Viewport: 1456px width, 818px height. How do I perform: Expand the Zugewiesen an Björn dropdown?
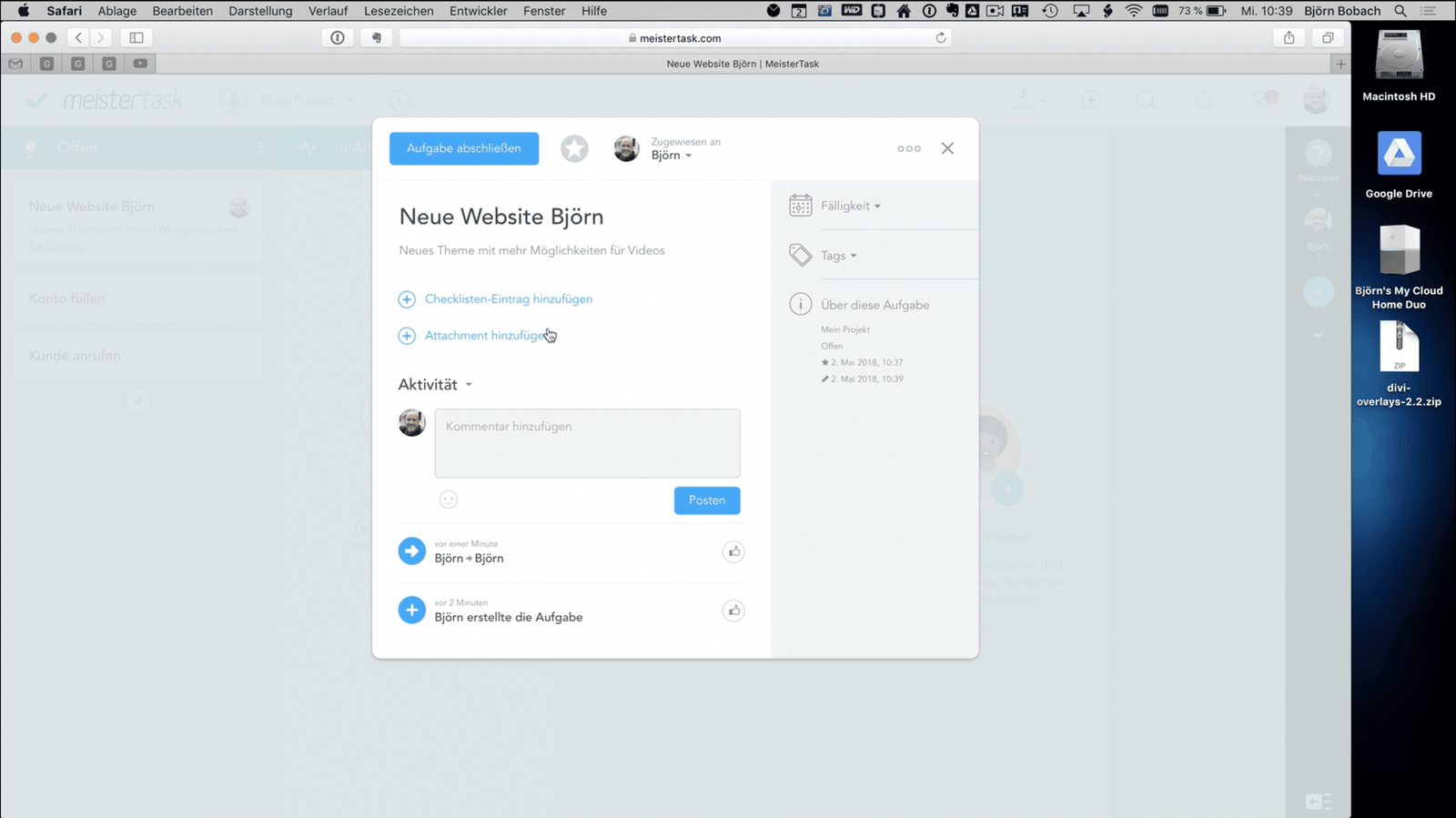point(672,156)
